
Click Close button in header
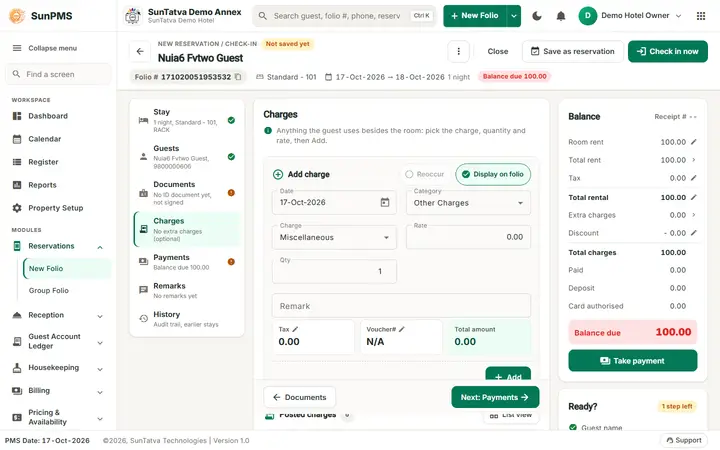pos(498,51)
